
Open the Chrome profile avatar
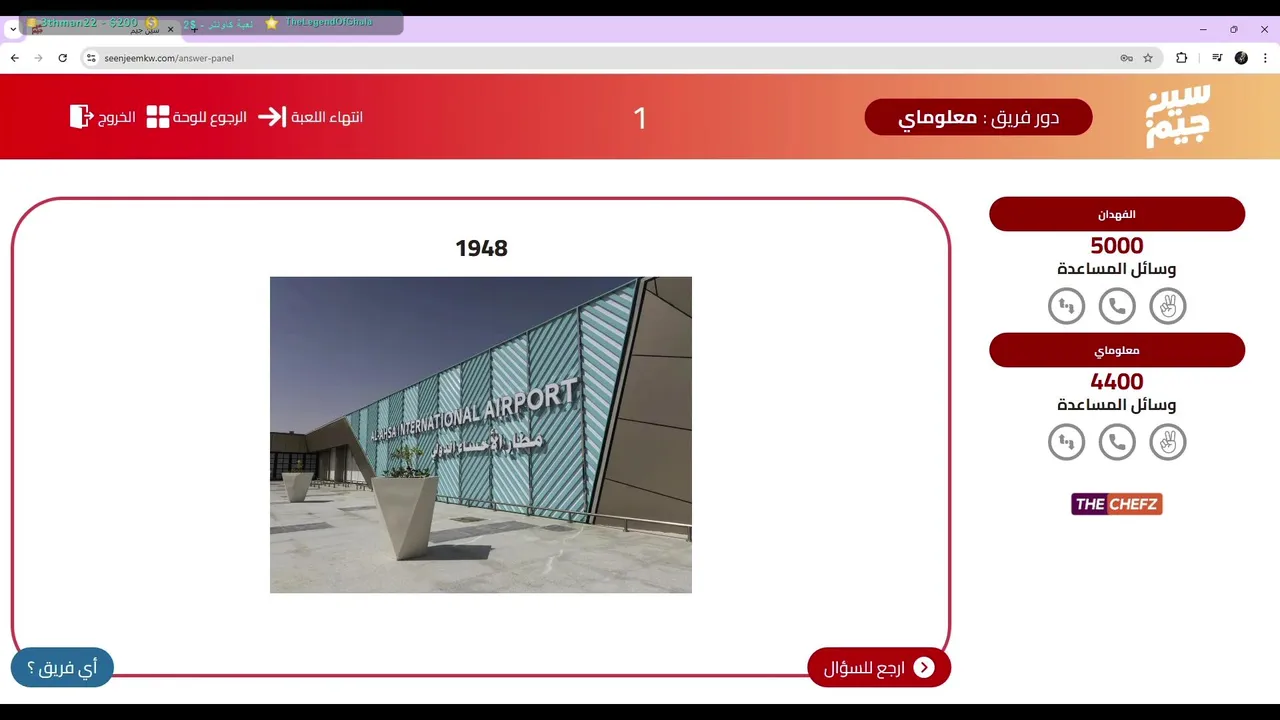pyautogui.click(x=1241, y=58)
